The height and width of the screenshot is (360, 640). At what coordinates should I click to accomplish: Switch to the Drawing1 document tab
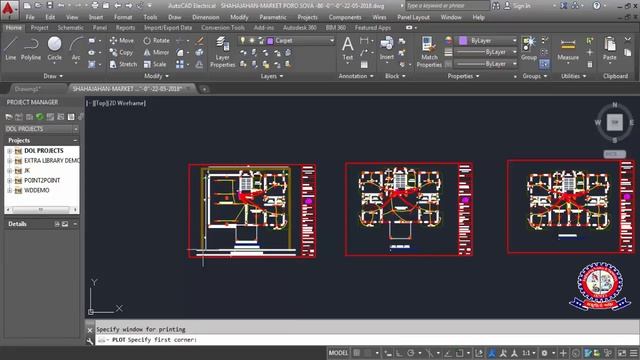[x=28, y=89]
